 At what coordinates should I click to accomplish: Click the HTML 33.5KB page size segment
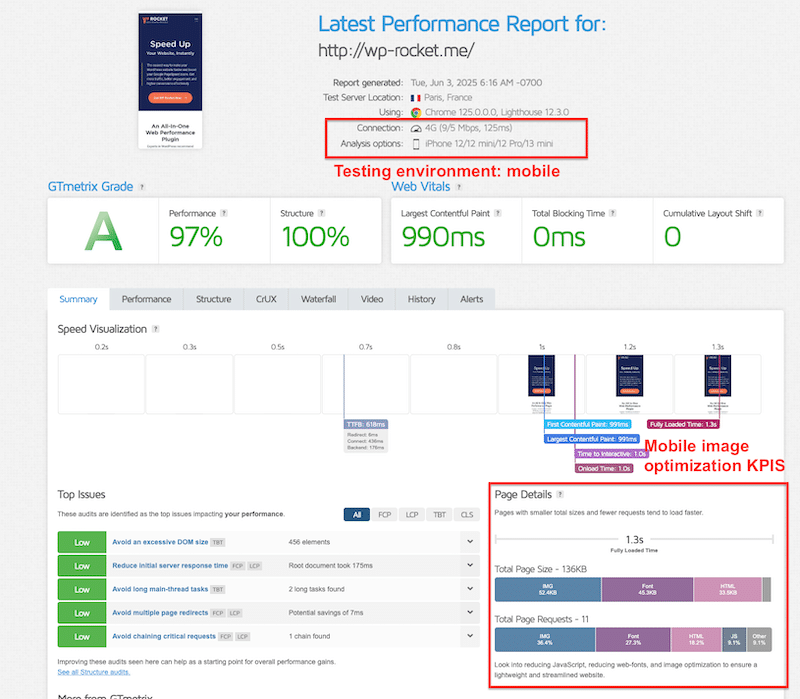728,590
